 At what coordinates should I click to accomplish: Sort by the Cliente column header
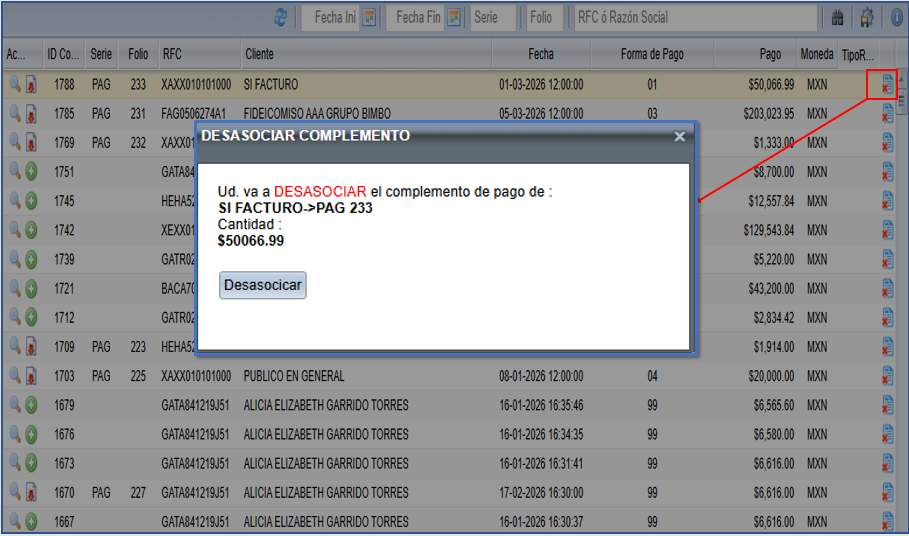(x=259, y=54)
